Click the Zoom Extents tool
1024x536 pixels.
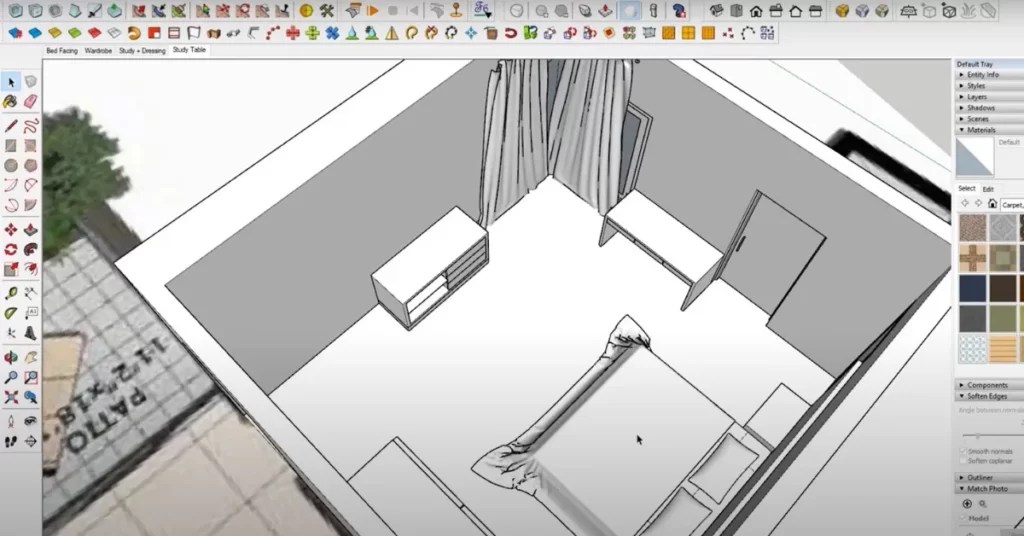point(10,398)
